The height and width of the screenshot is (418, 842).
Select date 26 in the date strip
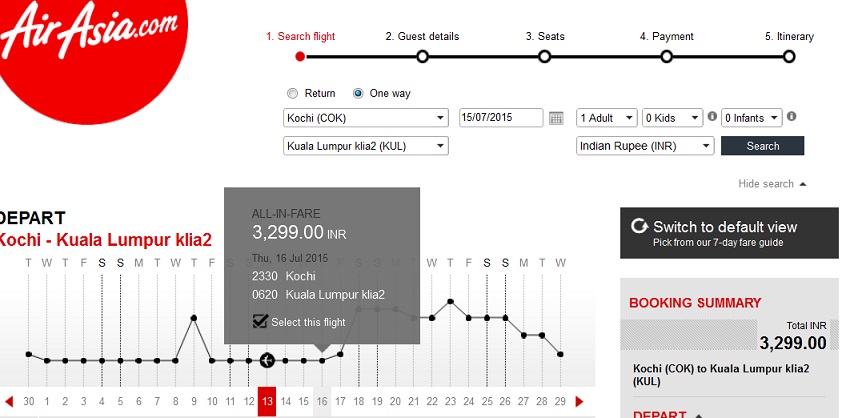[x=505, y=401]
